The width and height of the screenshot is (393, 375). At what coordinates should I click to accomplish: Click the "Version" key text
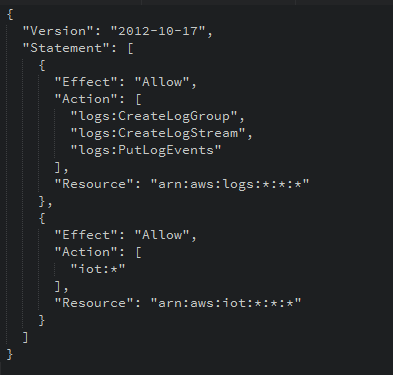click(x=59, y=31)
